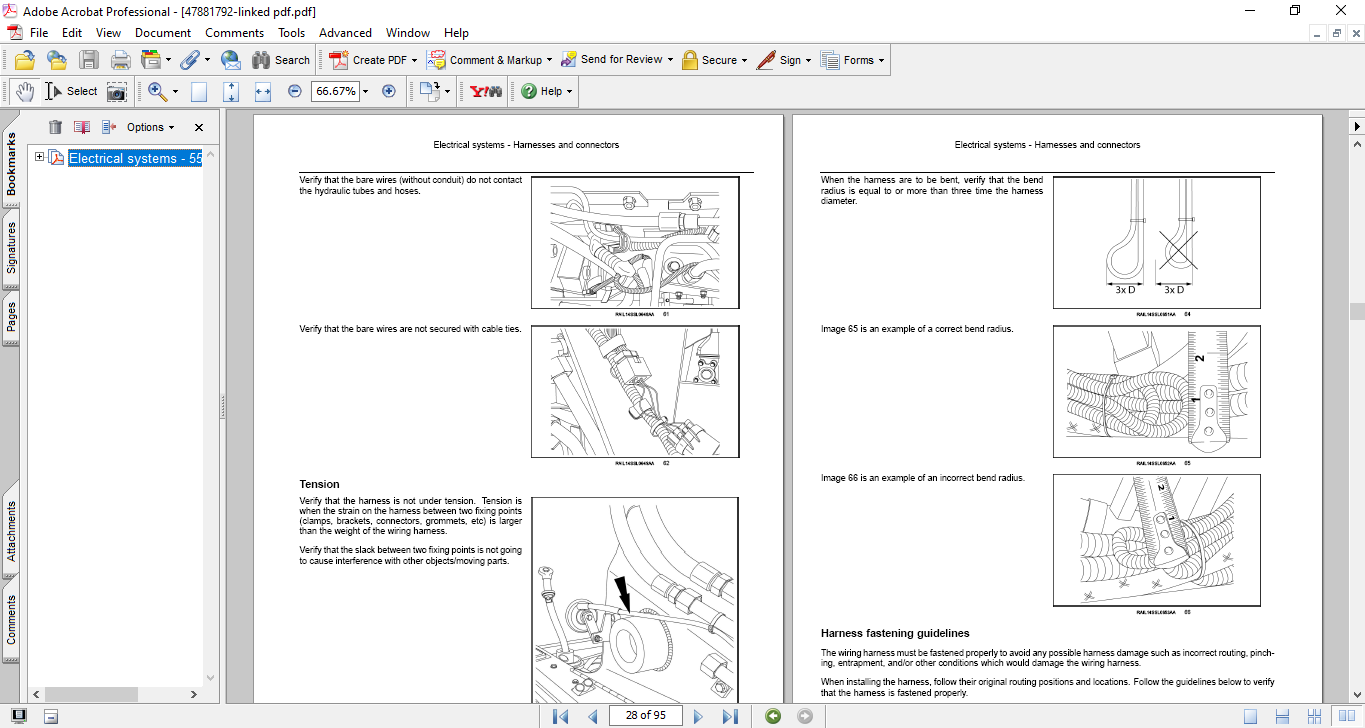Click the Search button
Viewport: 1365px width, 728px height.
pyautogui.click(x=281, y=60)
